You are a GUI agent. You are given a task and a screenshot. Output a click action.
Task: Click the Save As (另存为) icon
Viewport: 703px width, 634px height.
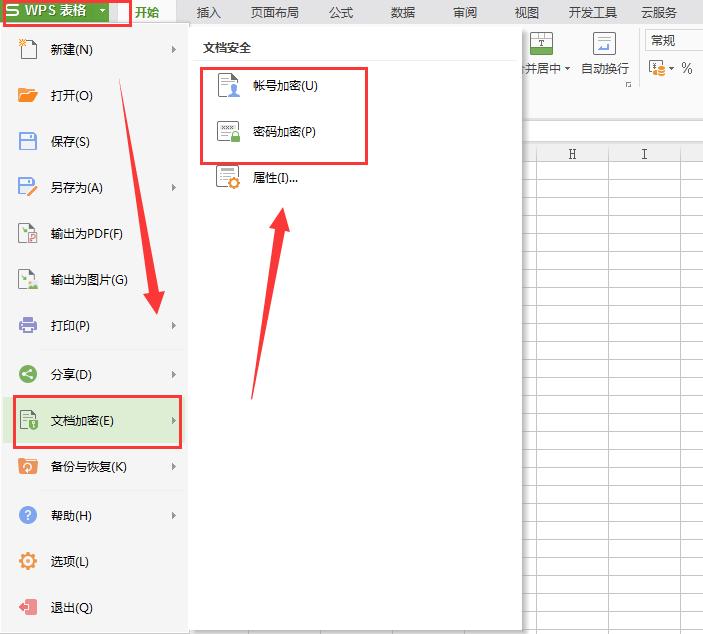(28, 187)
